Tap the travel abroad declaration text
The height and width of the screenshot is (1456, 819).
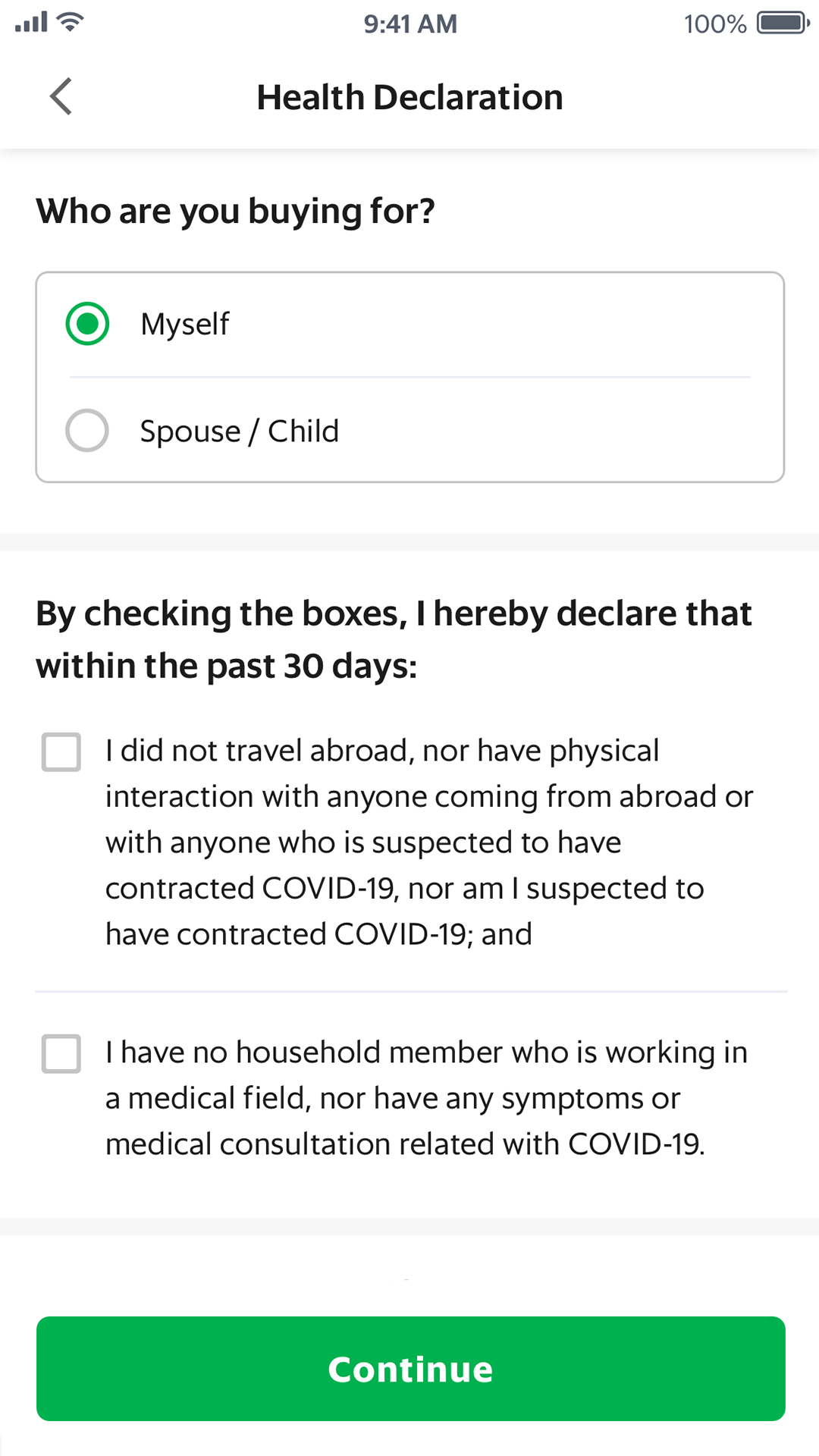(429, 843)
